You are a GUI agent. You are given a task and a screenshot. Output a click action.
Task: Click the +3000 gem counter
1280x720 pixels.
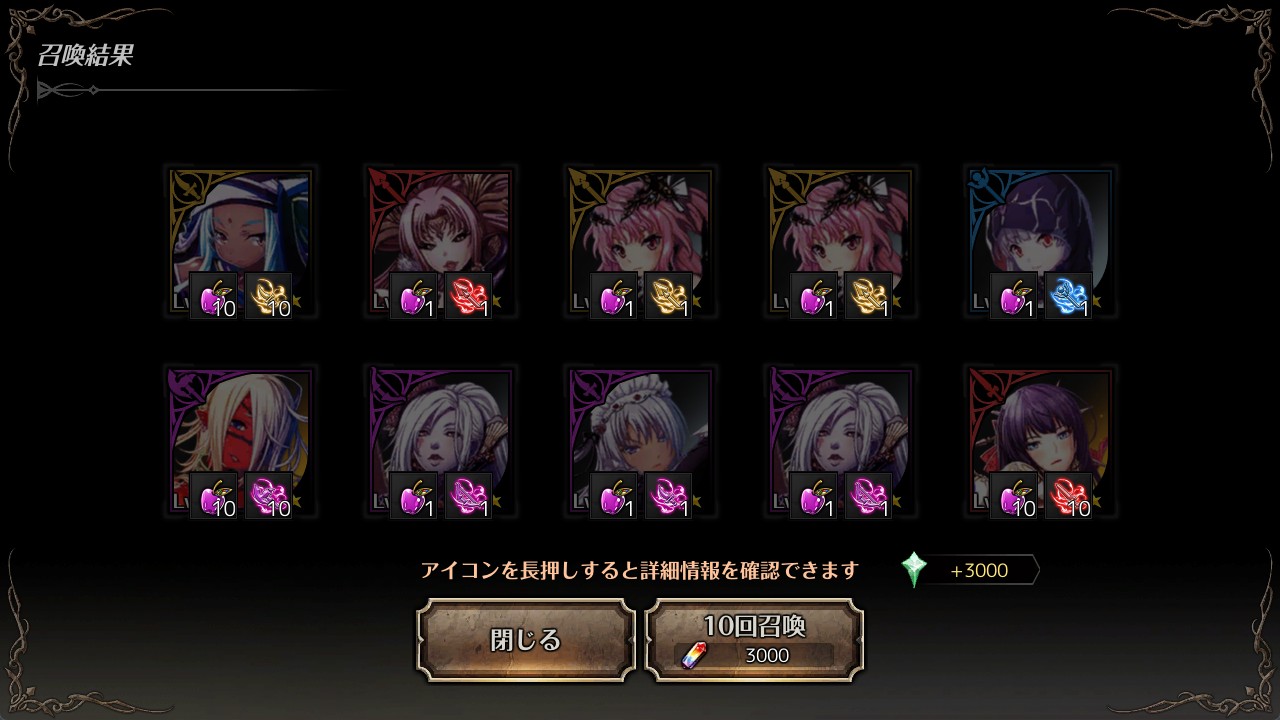(x=980, y=570)
